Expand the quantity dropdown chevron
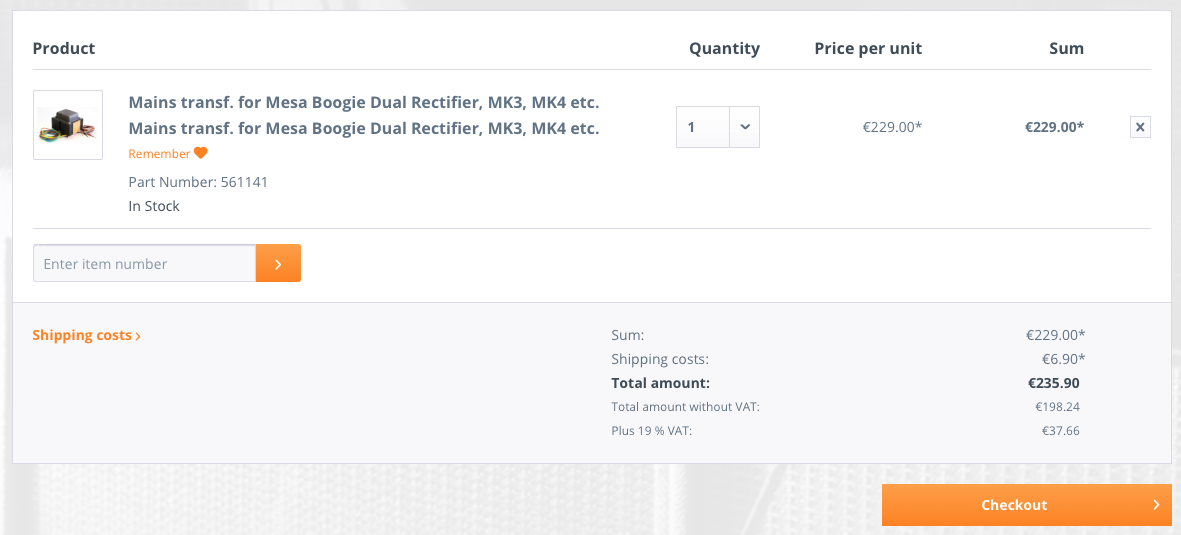The width and height of the screenshot is (1181, 535). [745, 127]
